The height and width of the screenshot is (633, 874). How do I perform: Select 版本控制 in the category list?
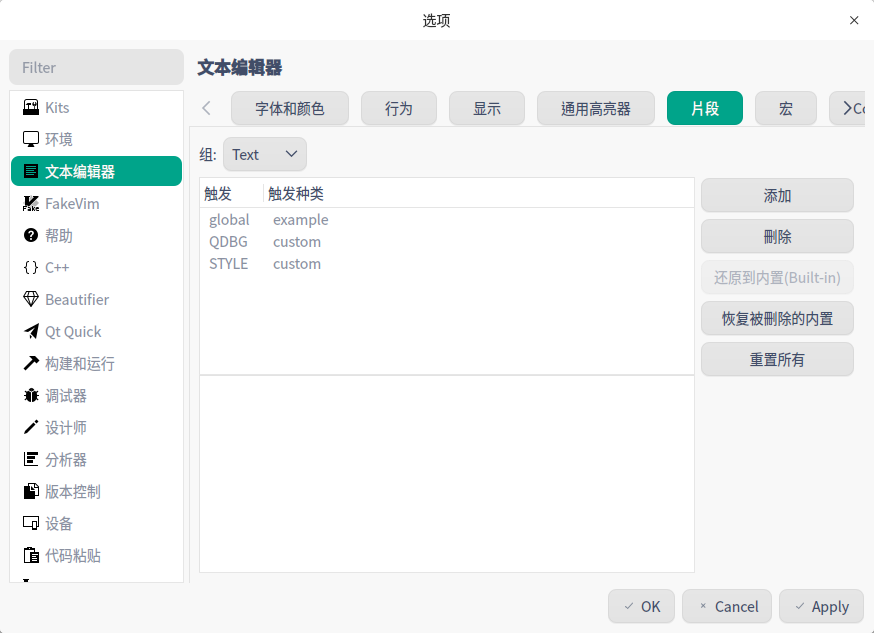(73, 491)
